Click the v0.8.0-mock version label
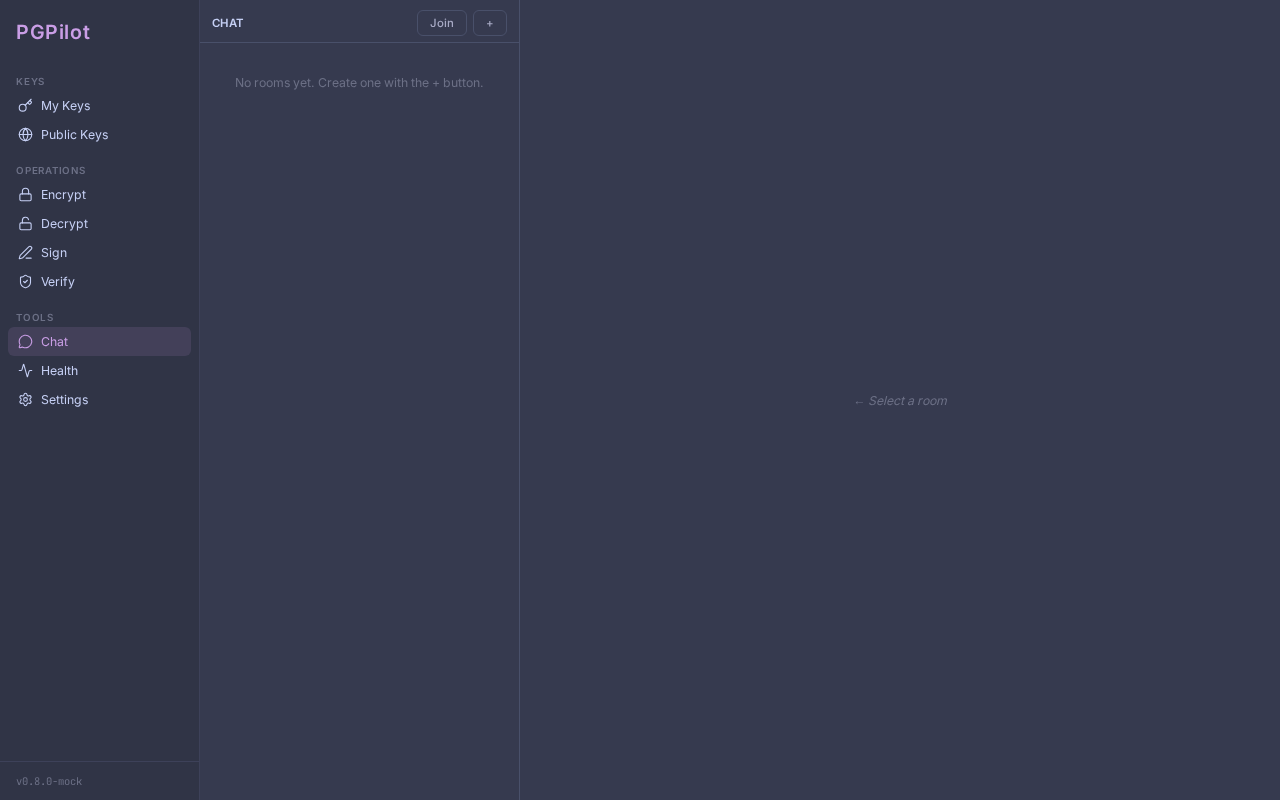 49,782
